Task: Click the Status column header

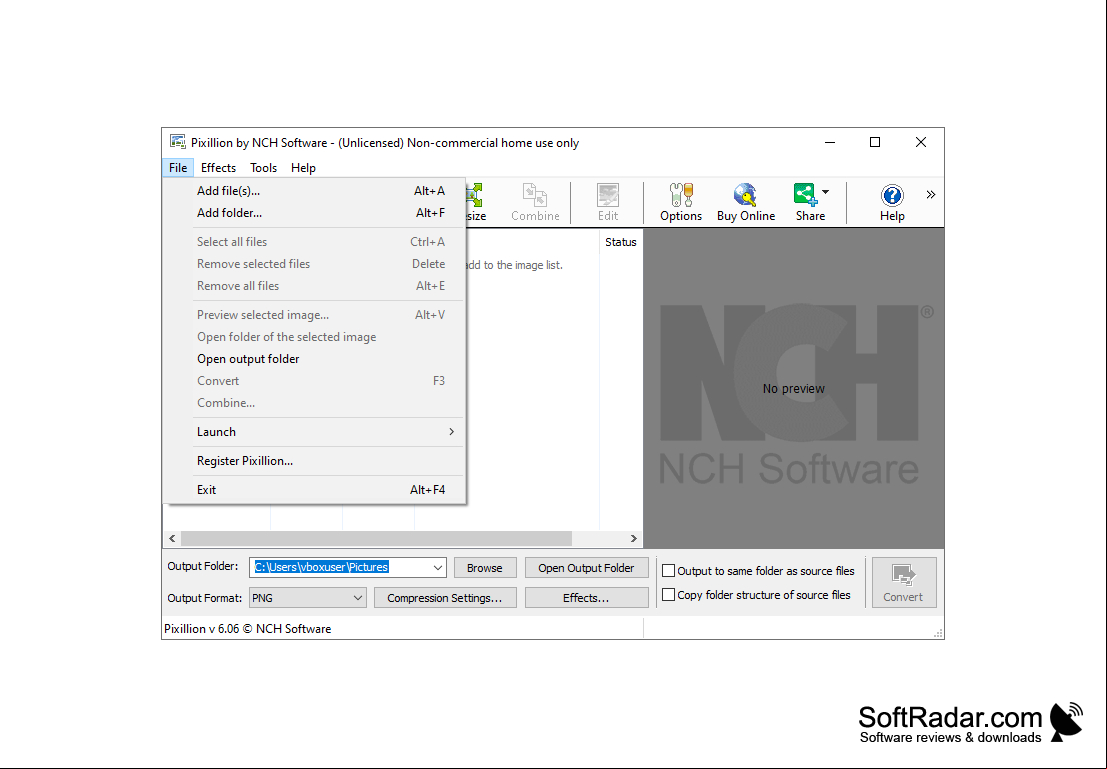Action: click(621, 242)
